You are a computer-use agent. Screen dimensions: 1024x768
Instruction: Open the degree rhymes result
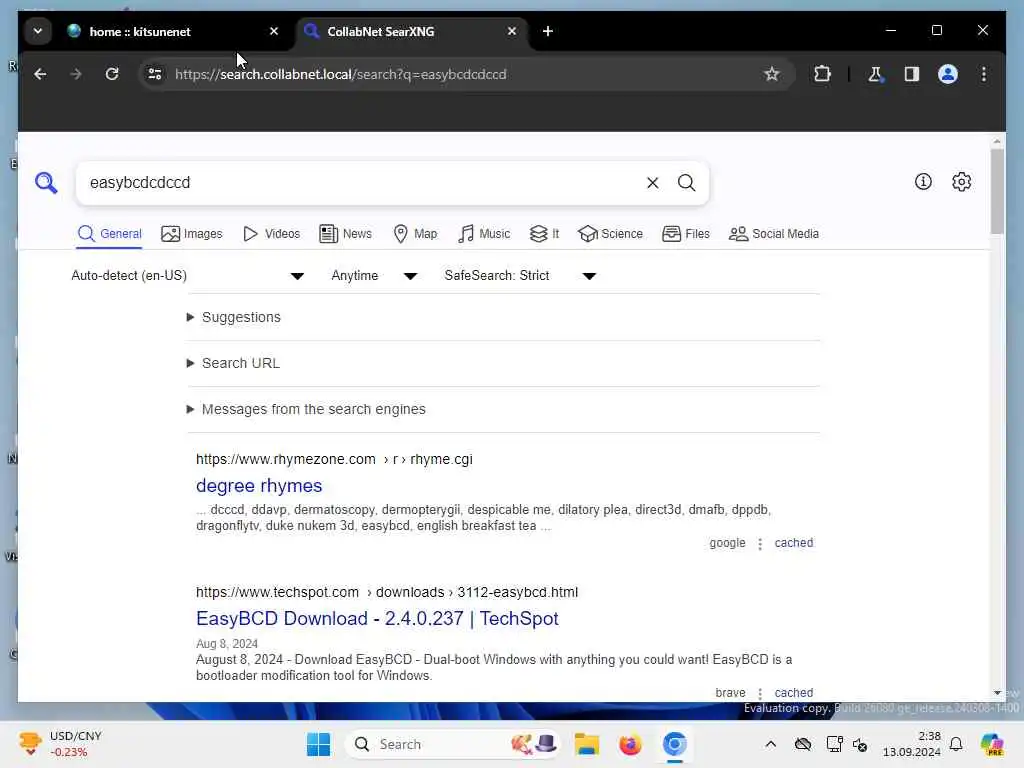(x=259, y=486)
